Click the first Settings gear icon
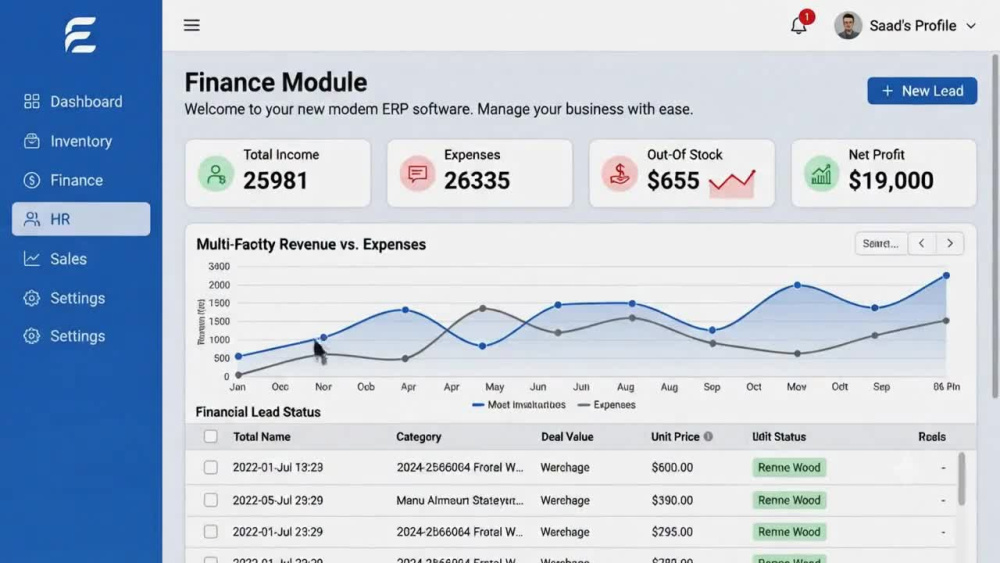The image size is (1000, 563). (x=31, y=298)
